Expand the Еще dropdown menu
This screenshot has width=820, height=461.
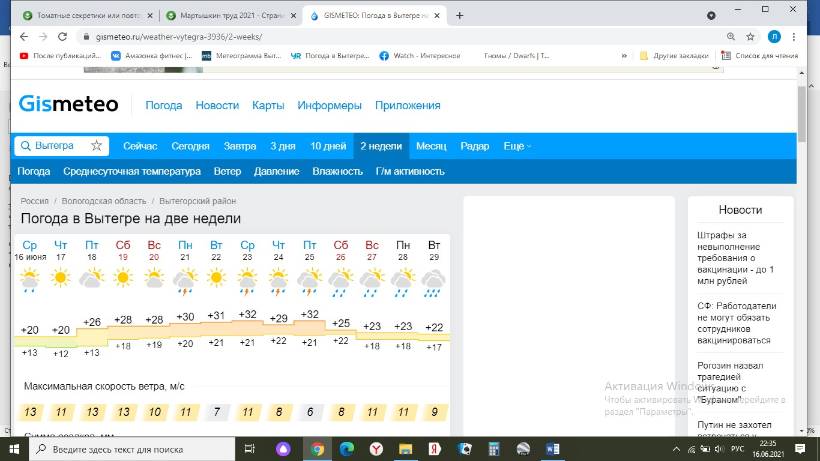[517, 146]
